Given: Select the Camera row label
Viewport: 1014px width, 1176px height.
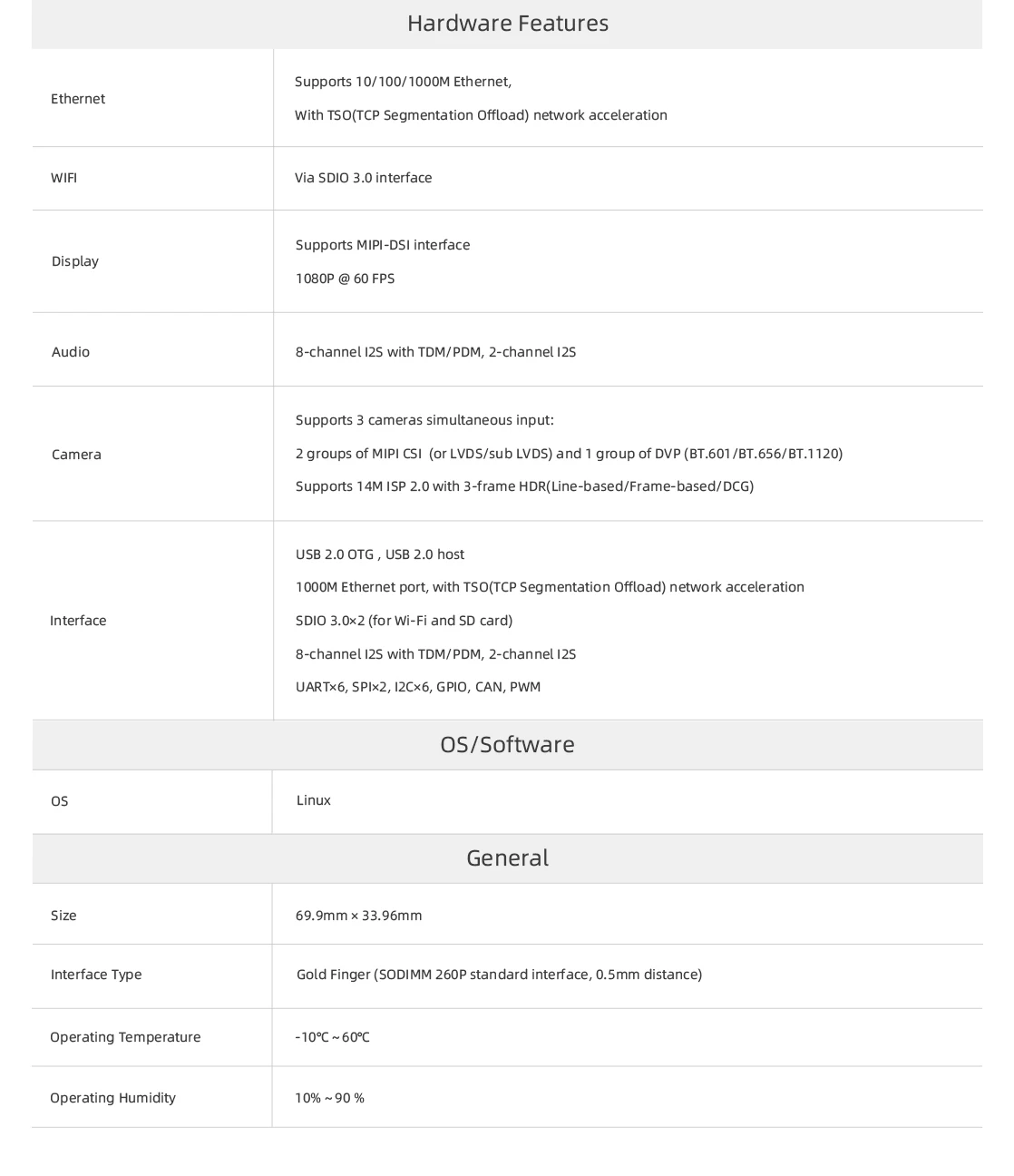Looking at the screenshot, I should [x=76, y=454].
